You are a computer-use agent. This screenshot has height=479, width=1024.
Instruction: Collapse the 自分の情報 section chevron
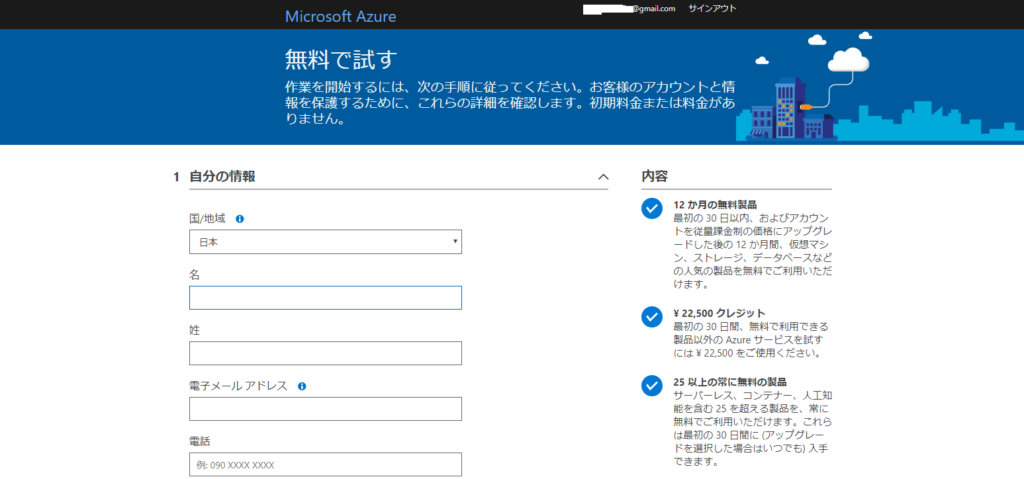point(603,176)
